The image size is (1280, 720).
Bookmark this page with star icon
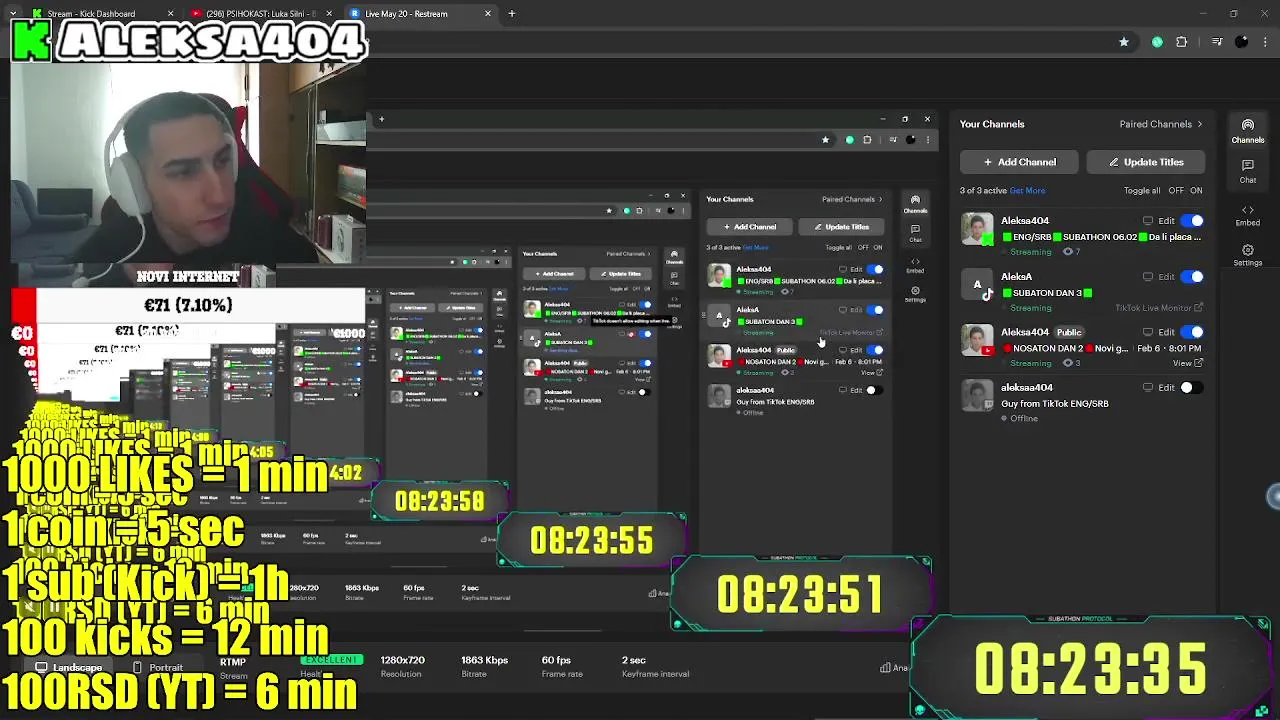[x=1124, y=42]
